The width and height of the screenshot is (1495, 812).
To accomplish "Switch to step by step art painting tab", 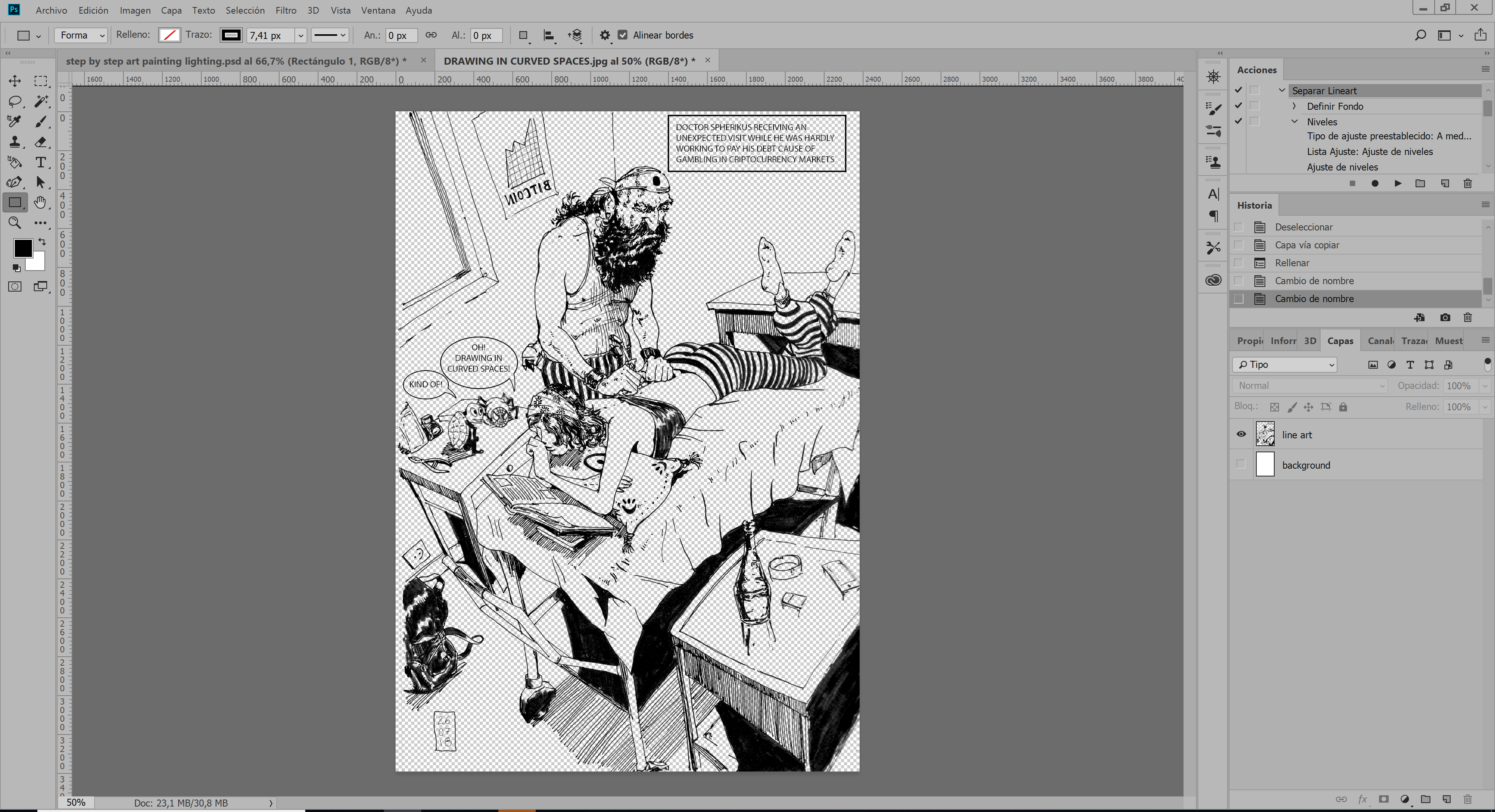I will [236, 61].
